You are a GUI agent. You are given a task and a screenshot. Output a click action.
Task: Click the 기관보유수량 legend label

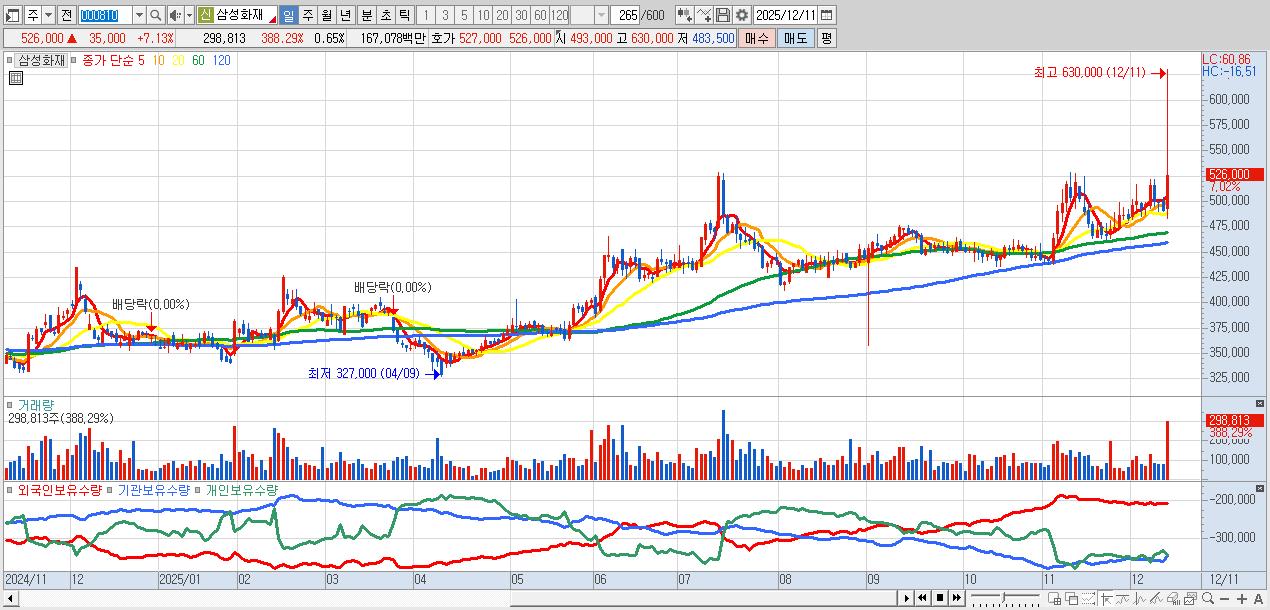point(154,490)
